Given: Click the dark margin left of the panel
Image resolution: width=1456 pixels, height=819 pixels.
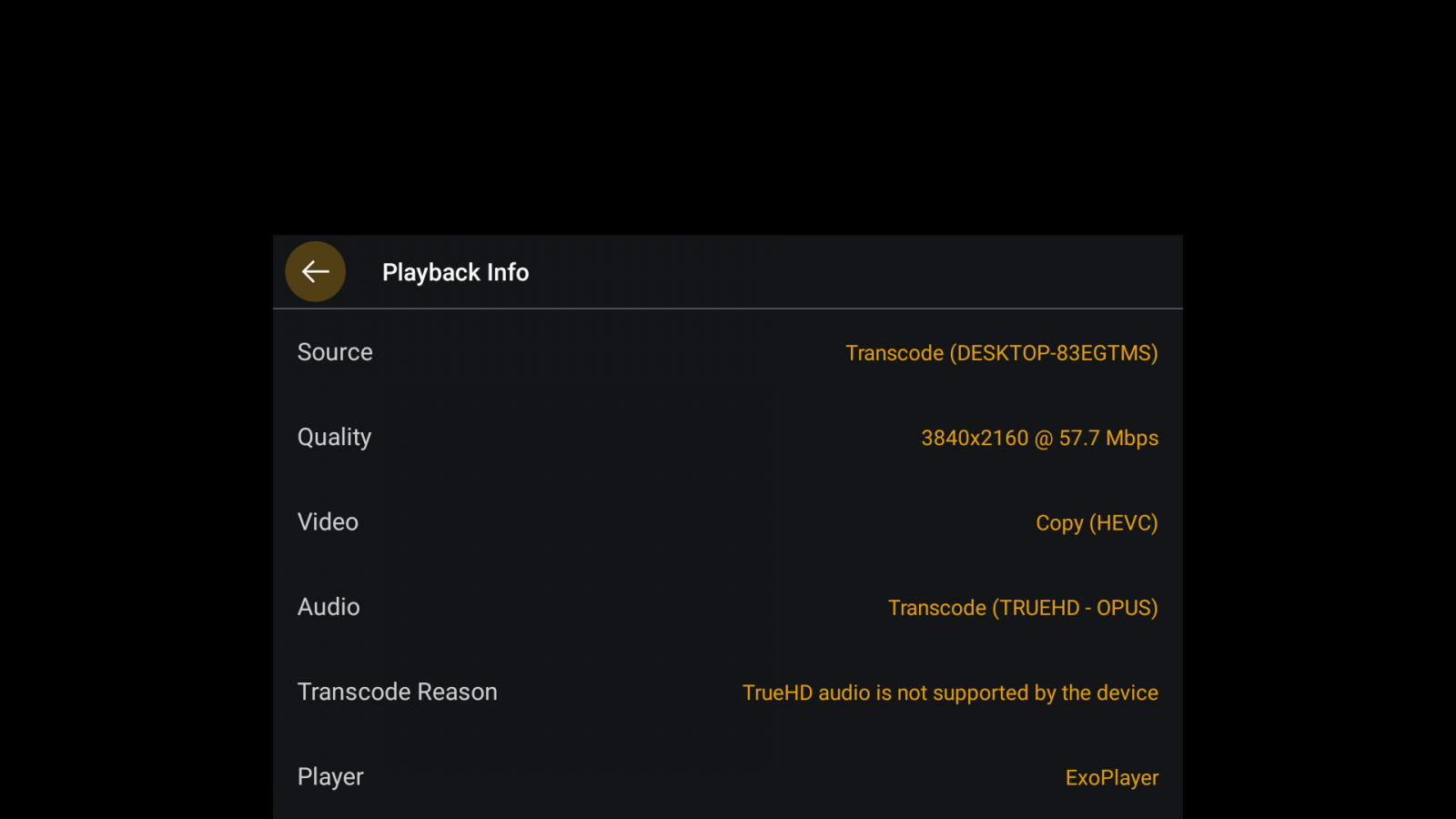Looking at the screenshot, I should click(x=136, y=527).
